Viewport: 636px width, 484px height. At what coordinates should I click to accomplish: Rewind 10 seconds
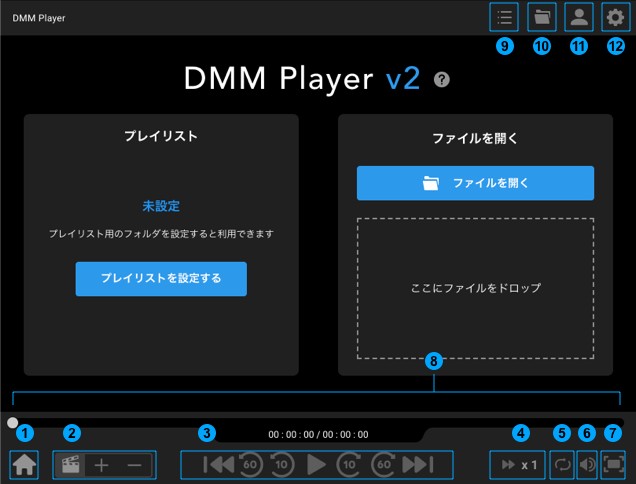[x=282, y=465]
